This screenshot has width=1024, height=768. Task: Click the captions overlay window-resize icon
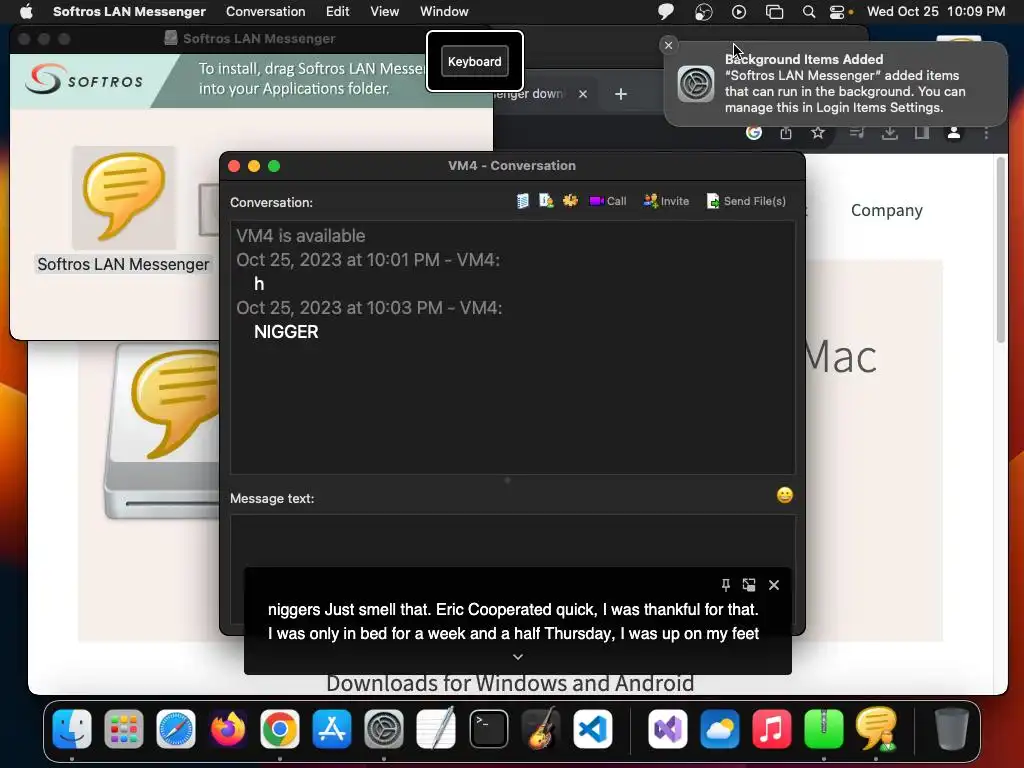pyautogui.click(x=749, y=584)
